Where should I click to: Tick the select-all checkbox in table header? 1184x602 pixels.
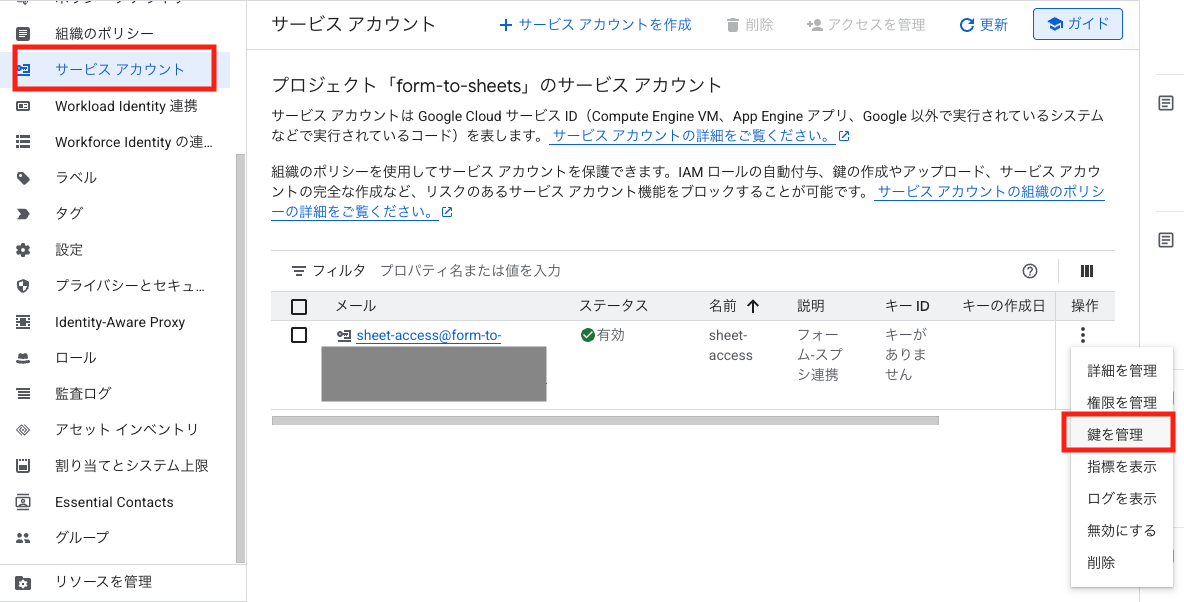click(299, 307)
